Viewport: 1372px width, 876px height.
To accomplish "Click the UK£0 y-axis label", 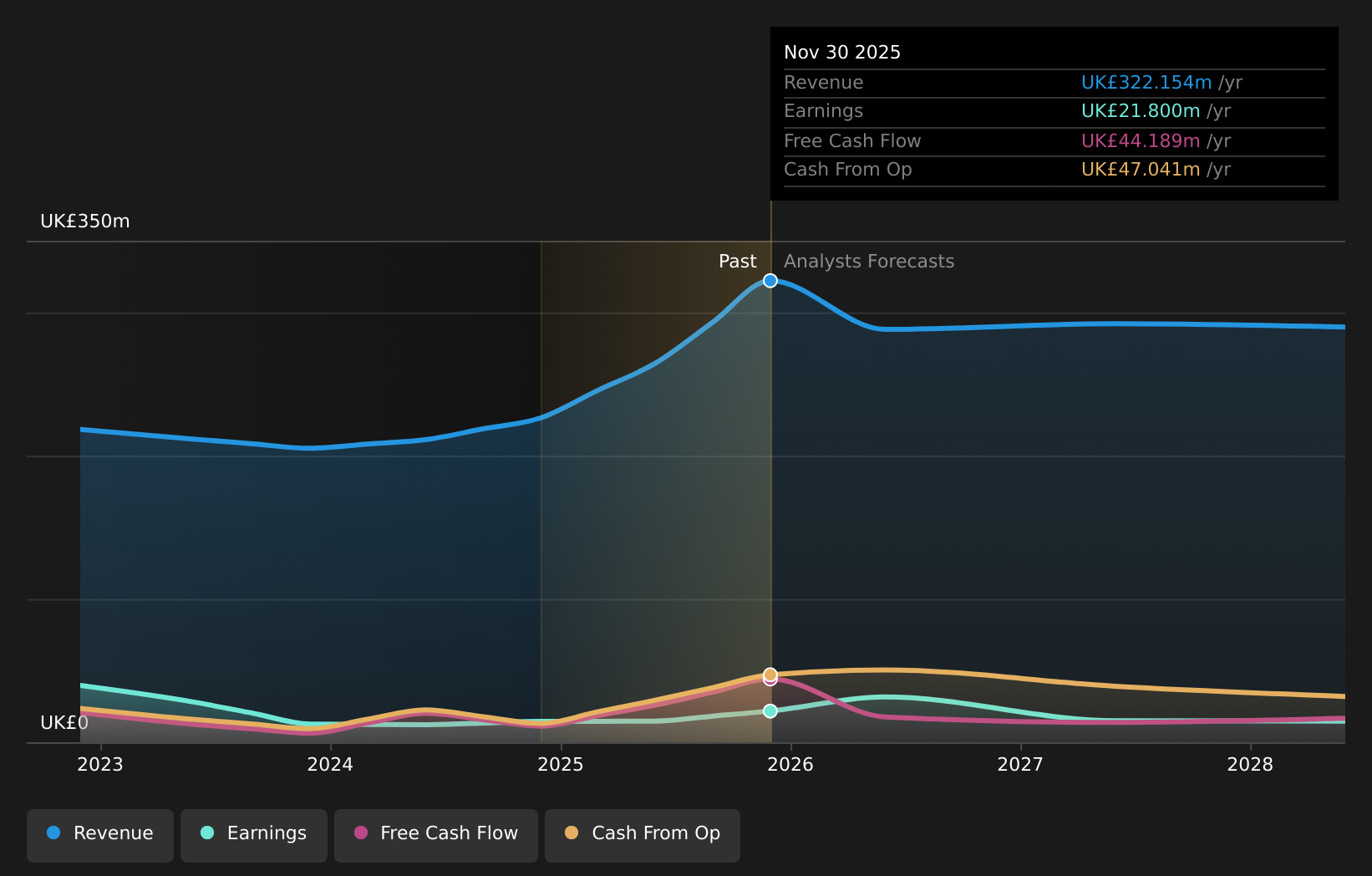I will click(64, 723).
